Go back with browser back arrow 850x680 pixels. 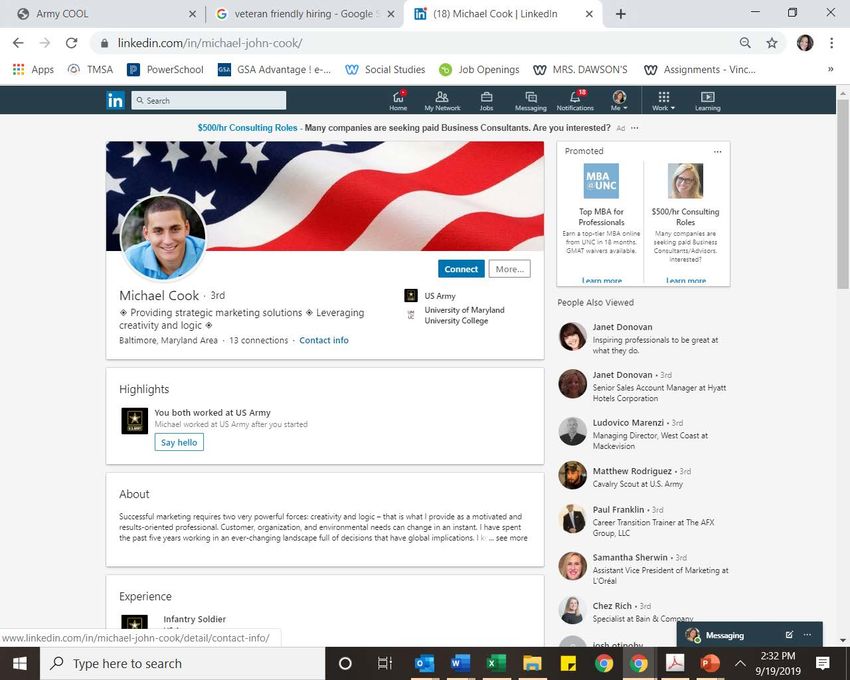(x=18, y=43)
